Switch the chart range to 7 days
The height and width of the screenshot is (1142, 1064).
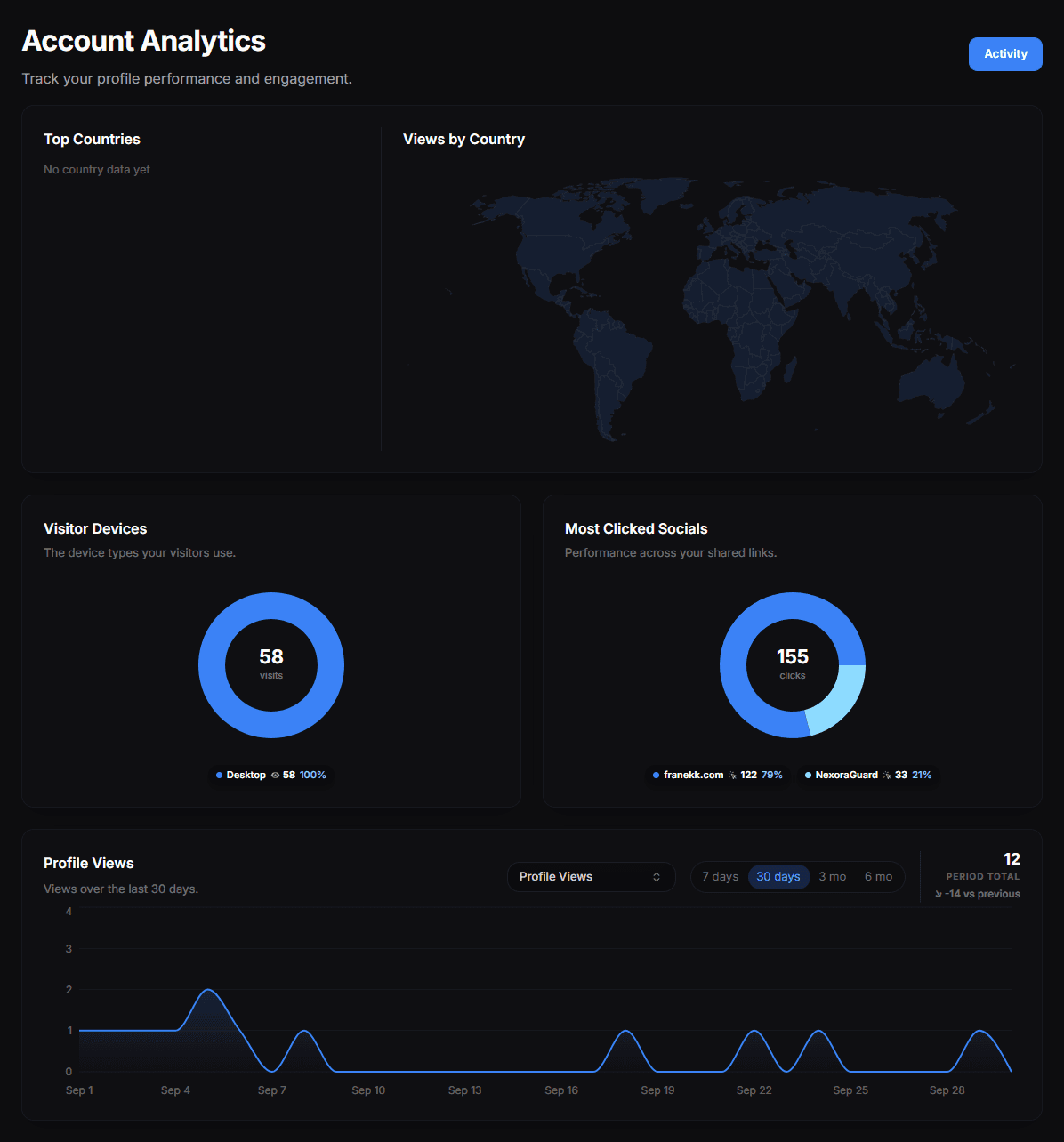click(720, 877)
